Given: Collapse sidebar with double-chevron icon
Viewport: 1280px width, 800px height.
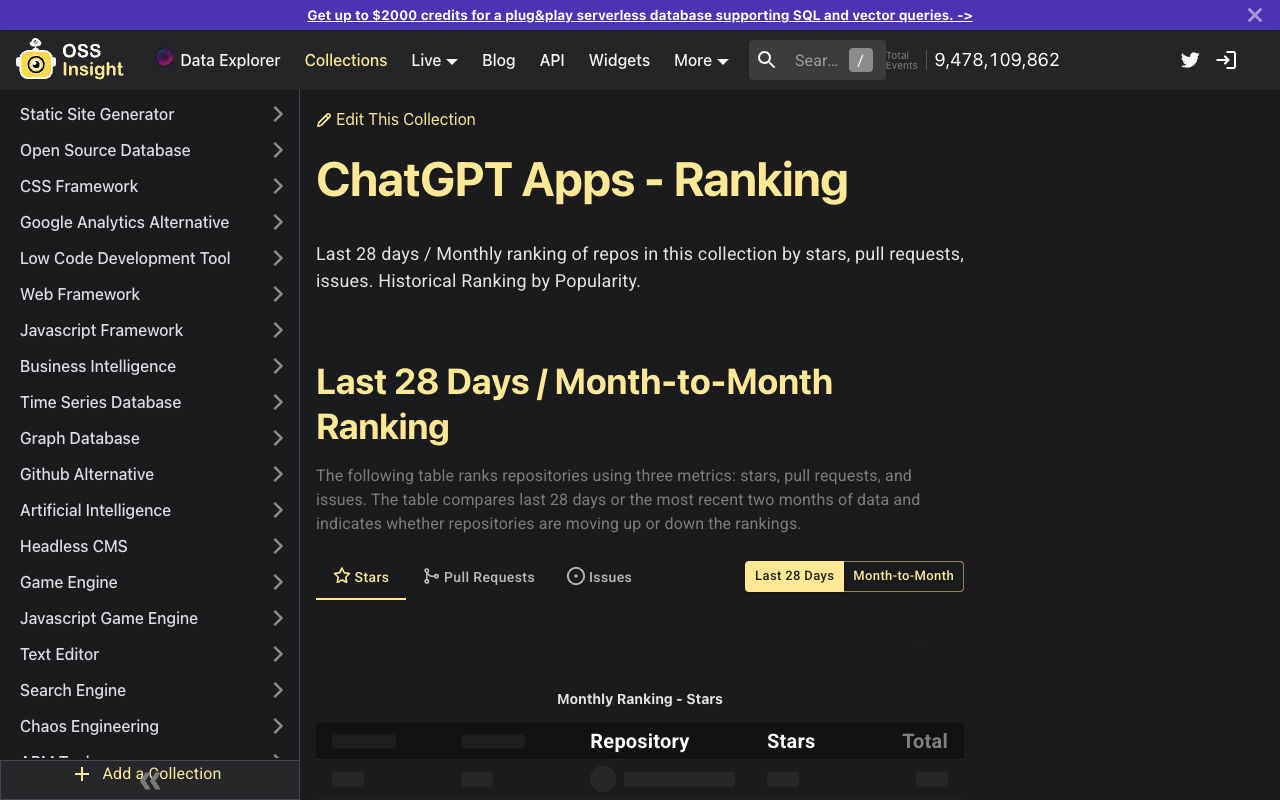Looking at the screenshot, I should (x=150, y=781).
